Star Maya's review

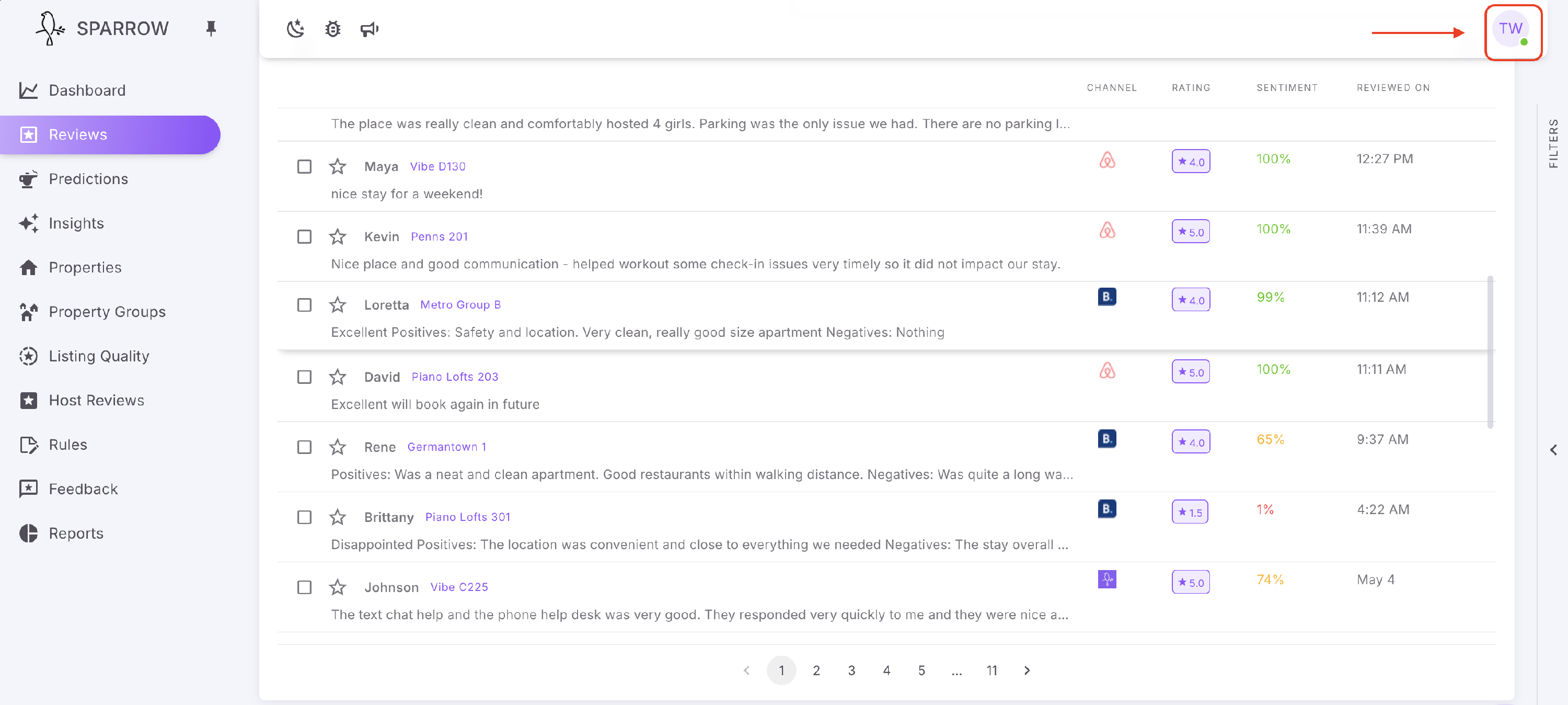point(338,166)
